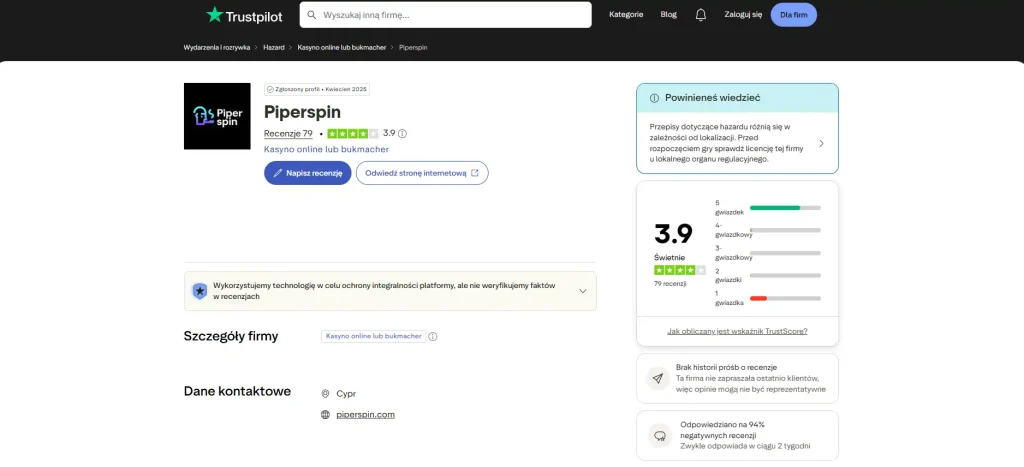Click Odwiedź stronę internetową button
This screenshot has height=467, width=1024.
[422, 173]
